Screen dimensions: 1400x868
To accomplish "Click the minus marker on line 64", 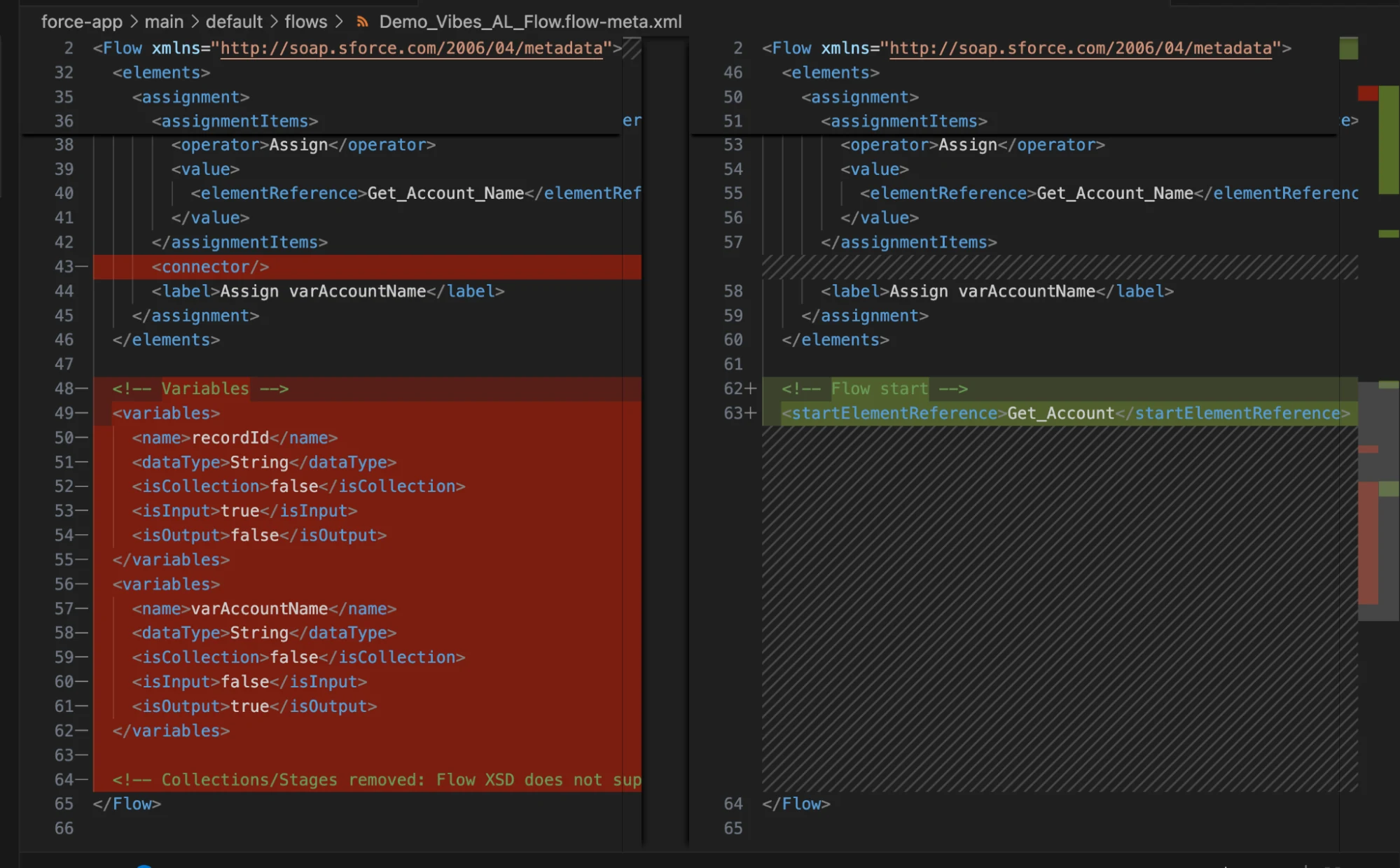I will point(82,779).
